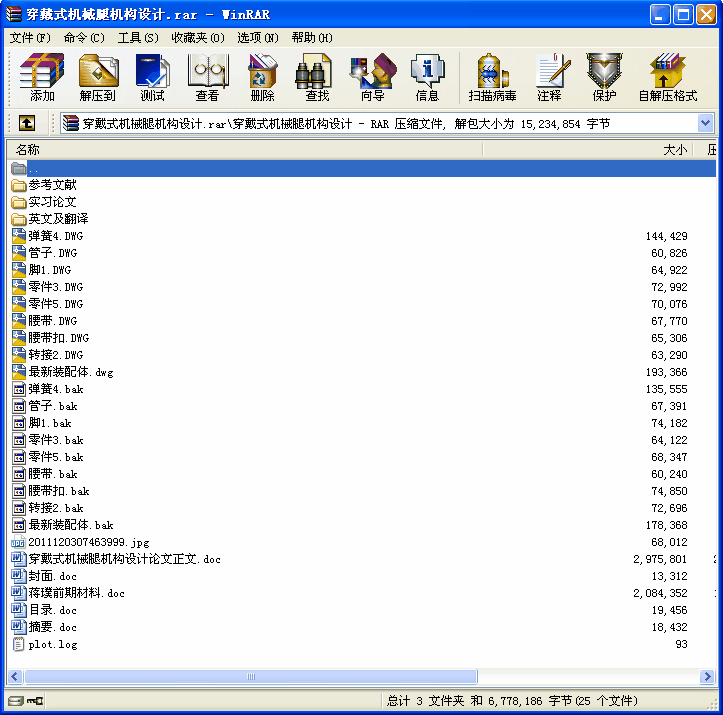Open the 工具(S) menu
The width and height of the screenshot is (723, 715).
(x=138, y=38)
